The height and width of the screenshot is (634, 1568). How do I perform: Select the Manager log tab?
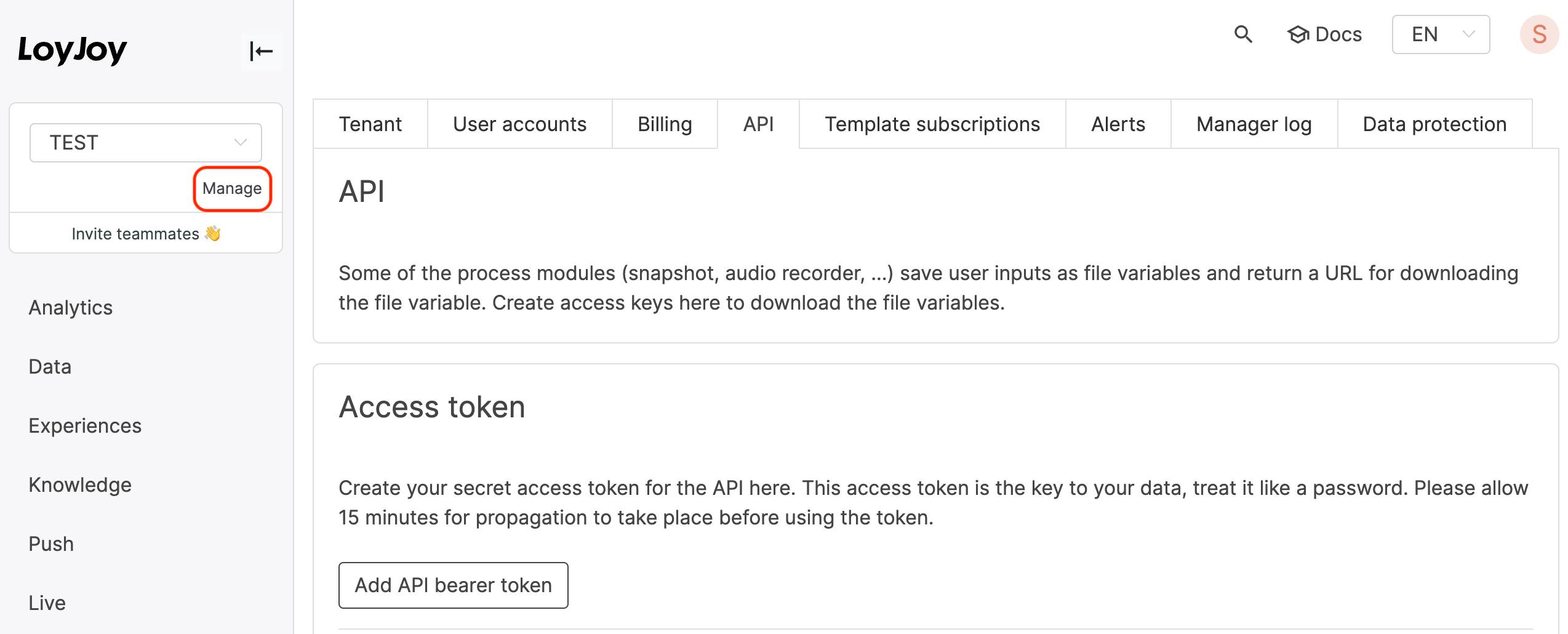(1254, 124)
